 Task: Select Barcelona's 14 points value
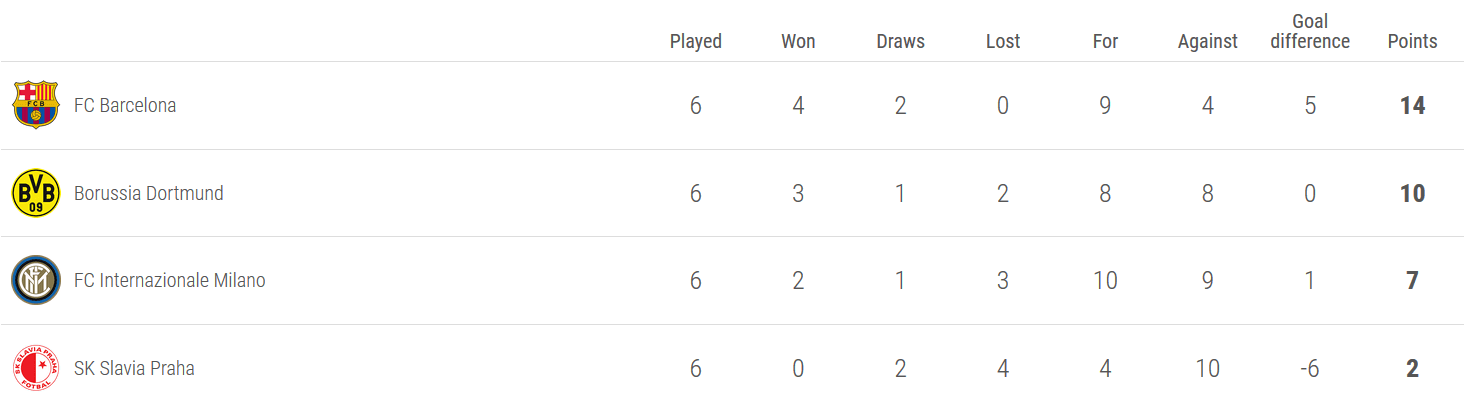(1412, 105)
